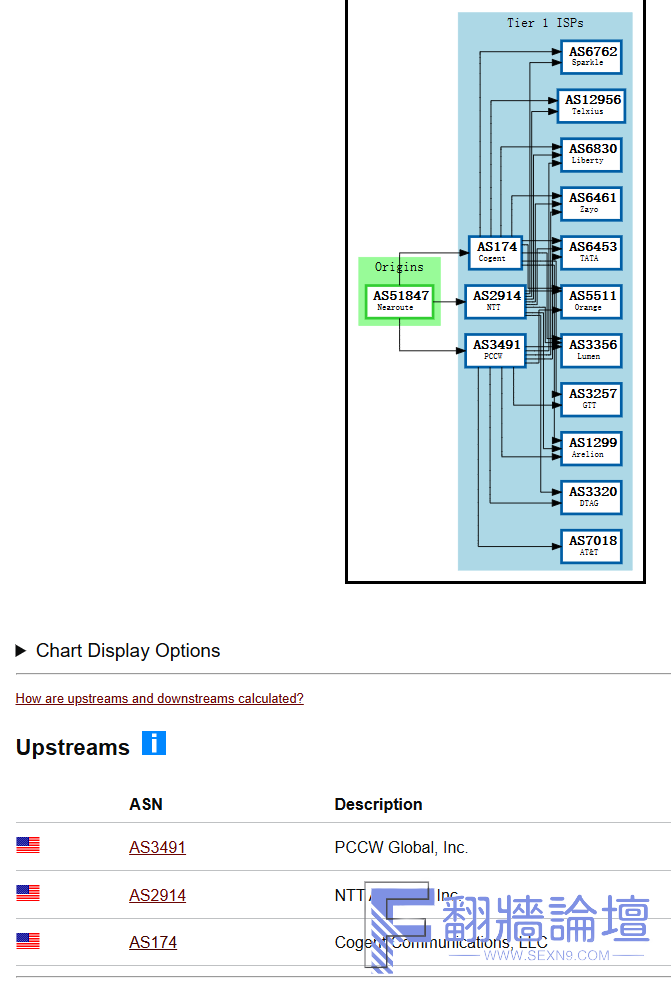Open the AS3491 link in Upstreams table

pos(157,848)
